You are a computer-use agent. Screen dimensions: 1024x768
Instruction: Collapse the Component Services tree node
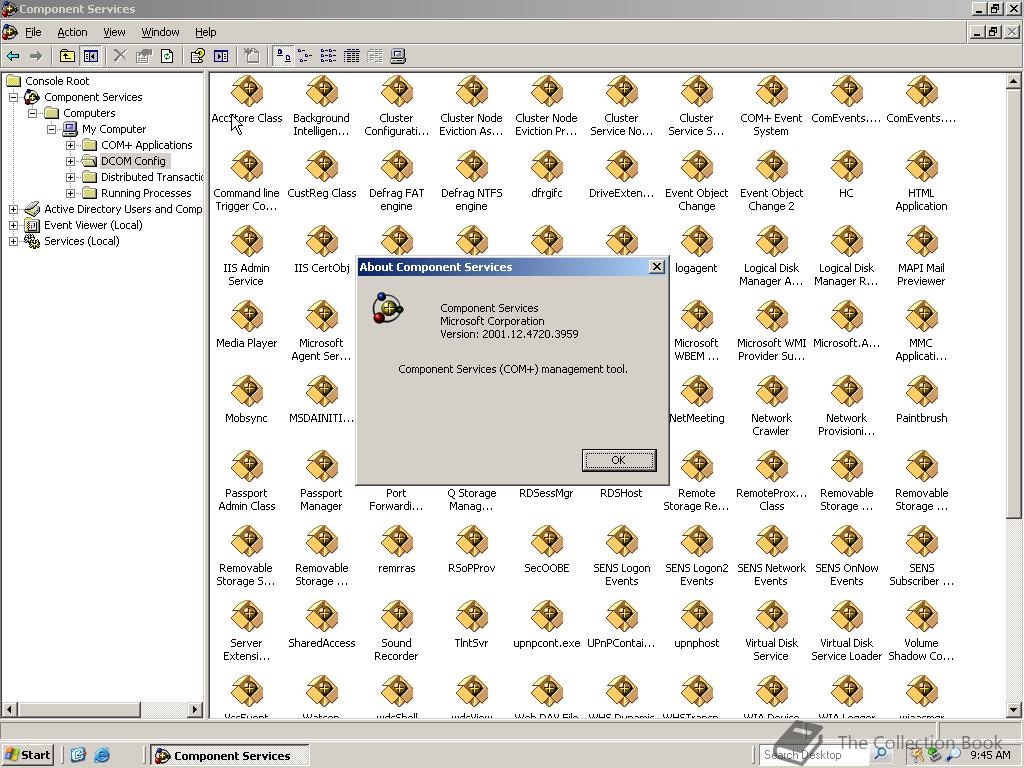[13, 97]
